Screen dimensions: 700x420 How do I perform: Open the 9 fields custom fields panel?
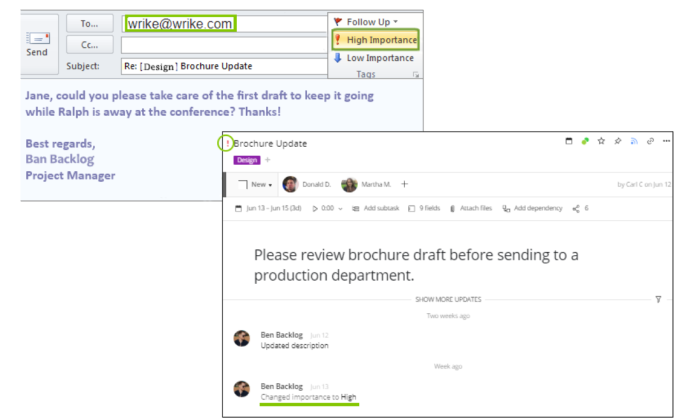click(x=424, y=208)
